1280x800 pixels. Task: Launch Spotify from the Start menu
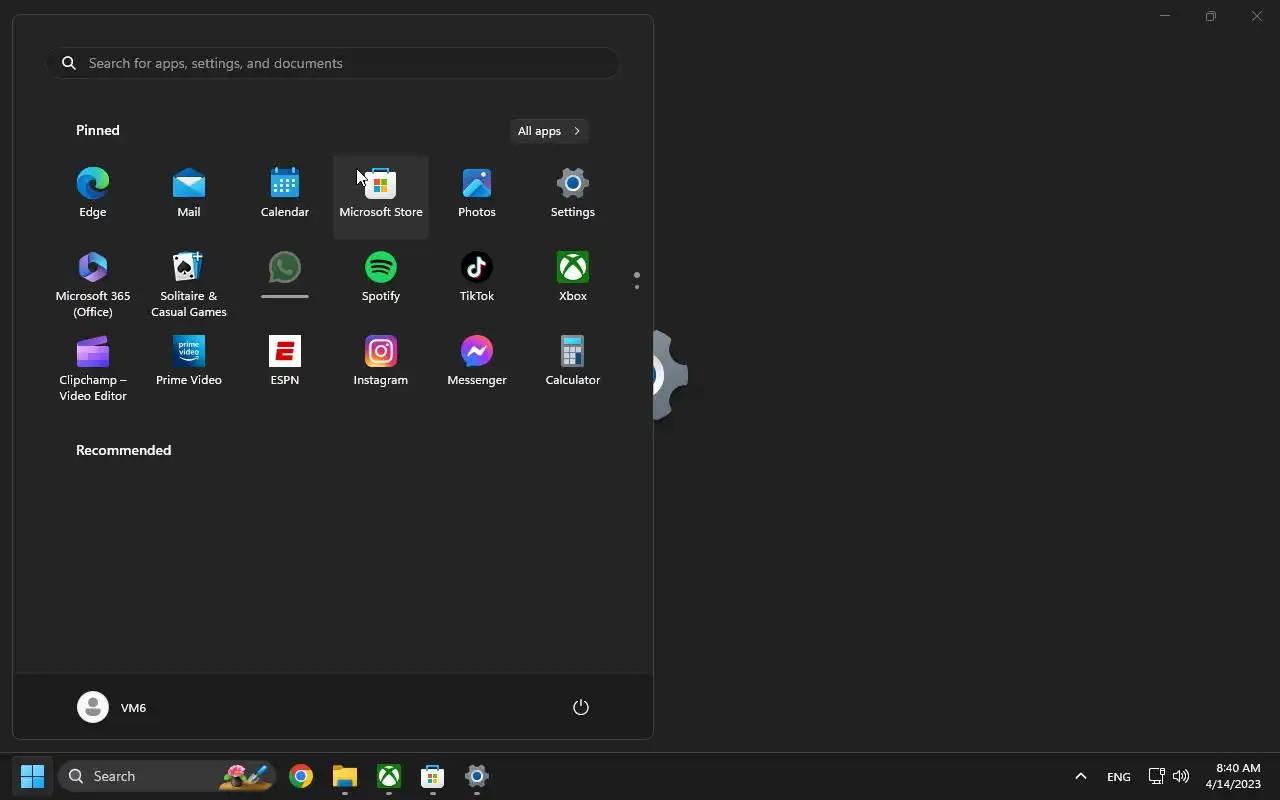pyautogui.click(x=381, y=277)
